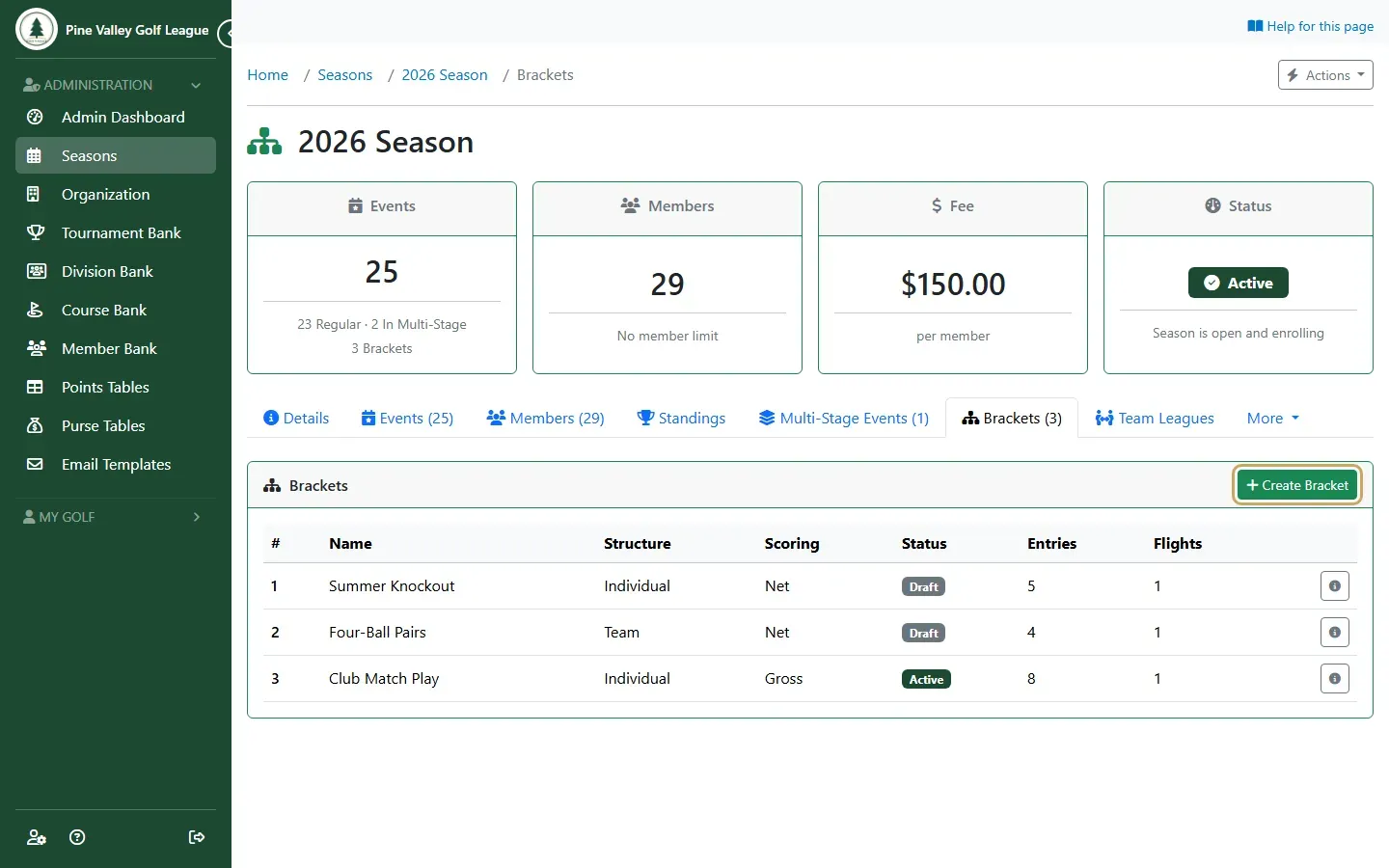Open info for Club Match Play bracket

pos(1335,679)
